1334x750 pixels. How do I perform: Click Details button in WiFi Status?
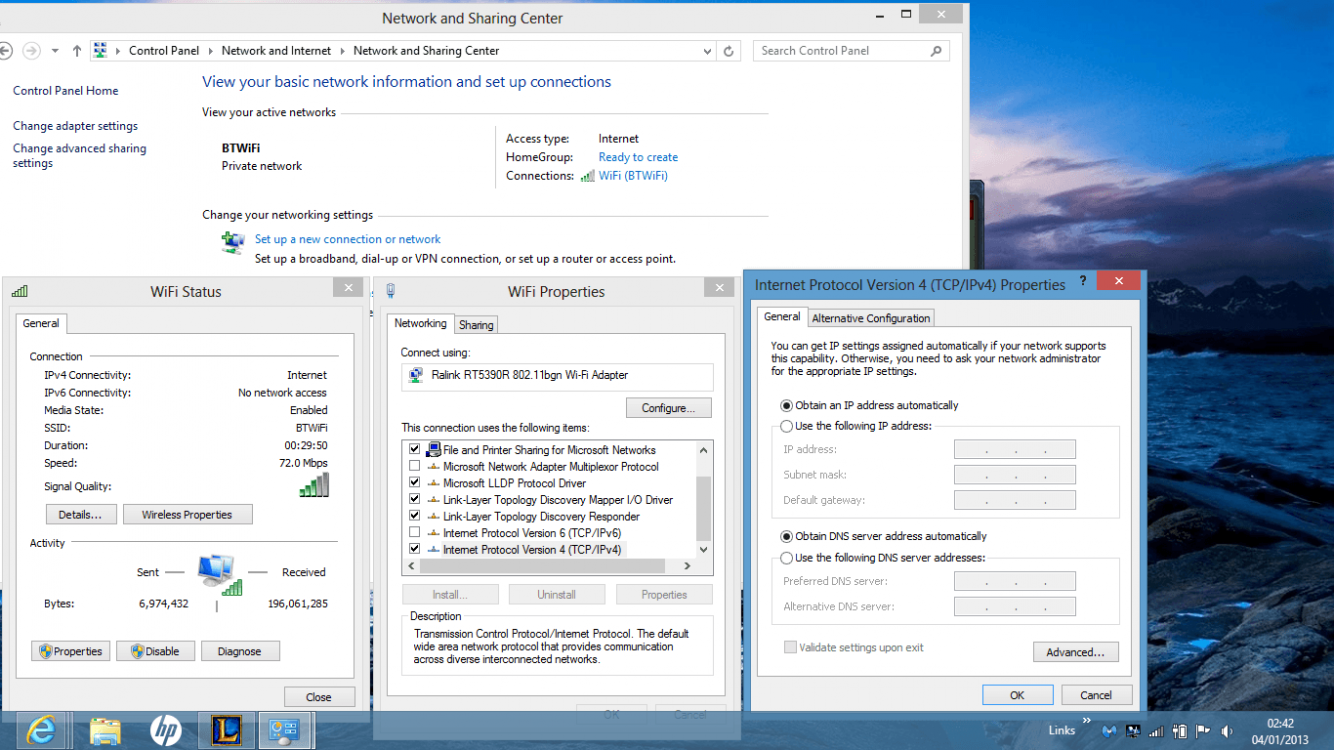(x=80, y=515)
